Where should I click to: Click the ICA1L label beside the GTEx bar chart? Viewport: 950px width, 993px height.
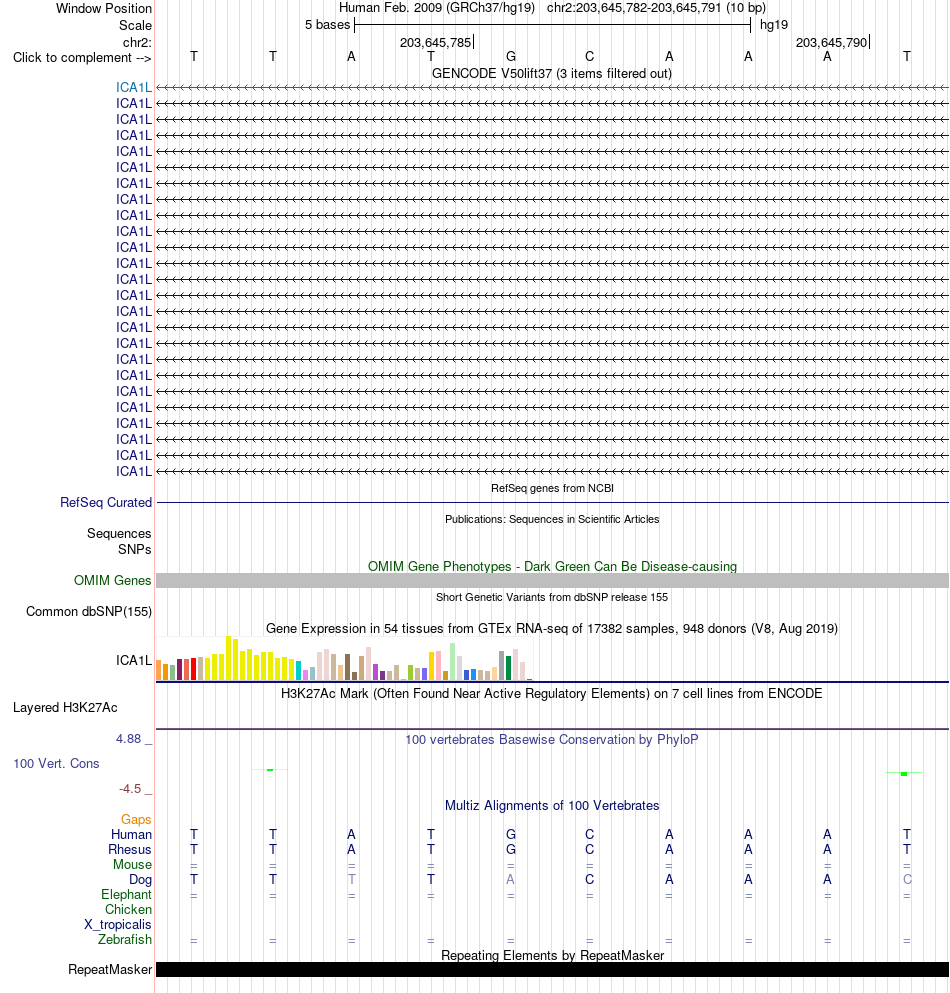point(134,661)
